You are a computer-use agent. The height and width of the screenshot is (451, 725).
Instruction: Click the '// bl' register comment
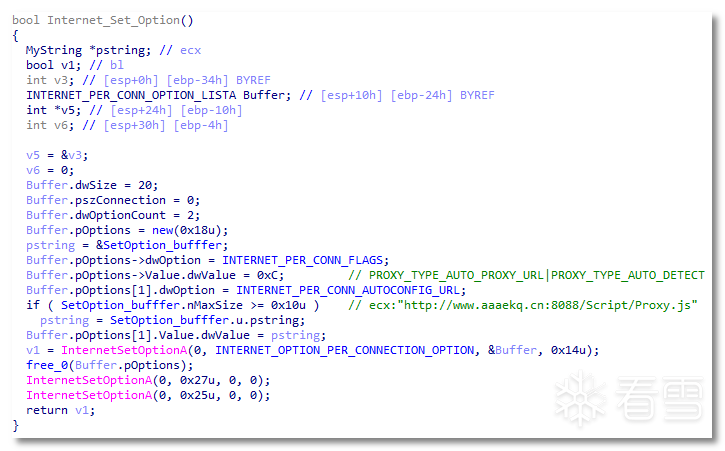[106, 65]
